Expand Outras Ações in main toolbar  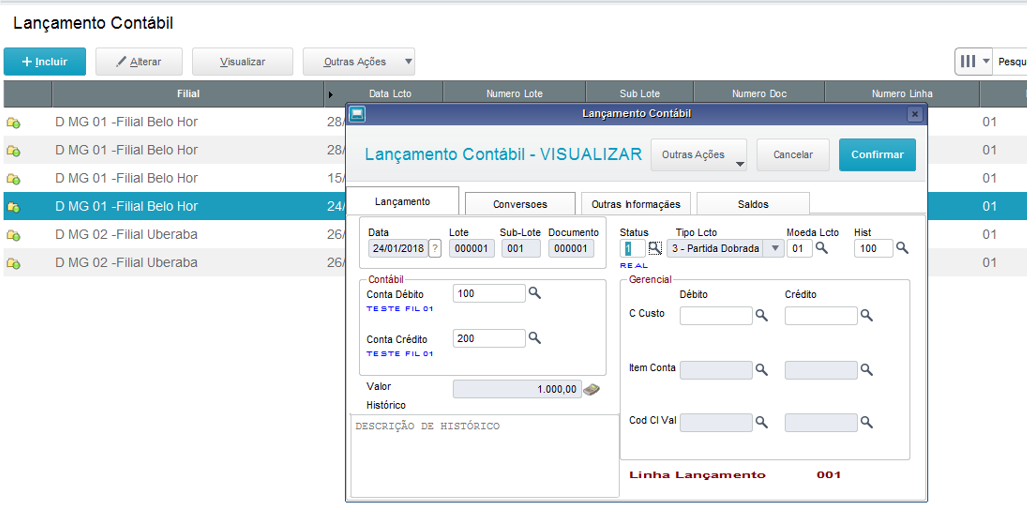(x=408, y=62)
